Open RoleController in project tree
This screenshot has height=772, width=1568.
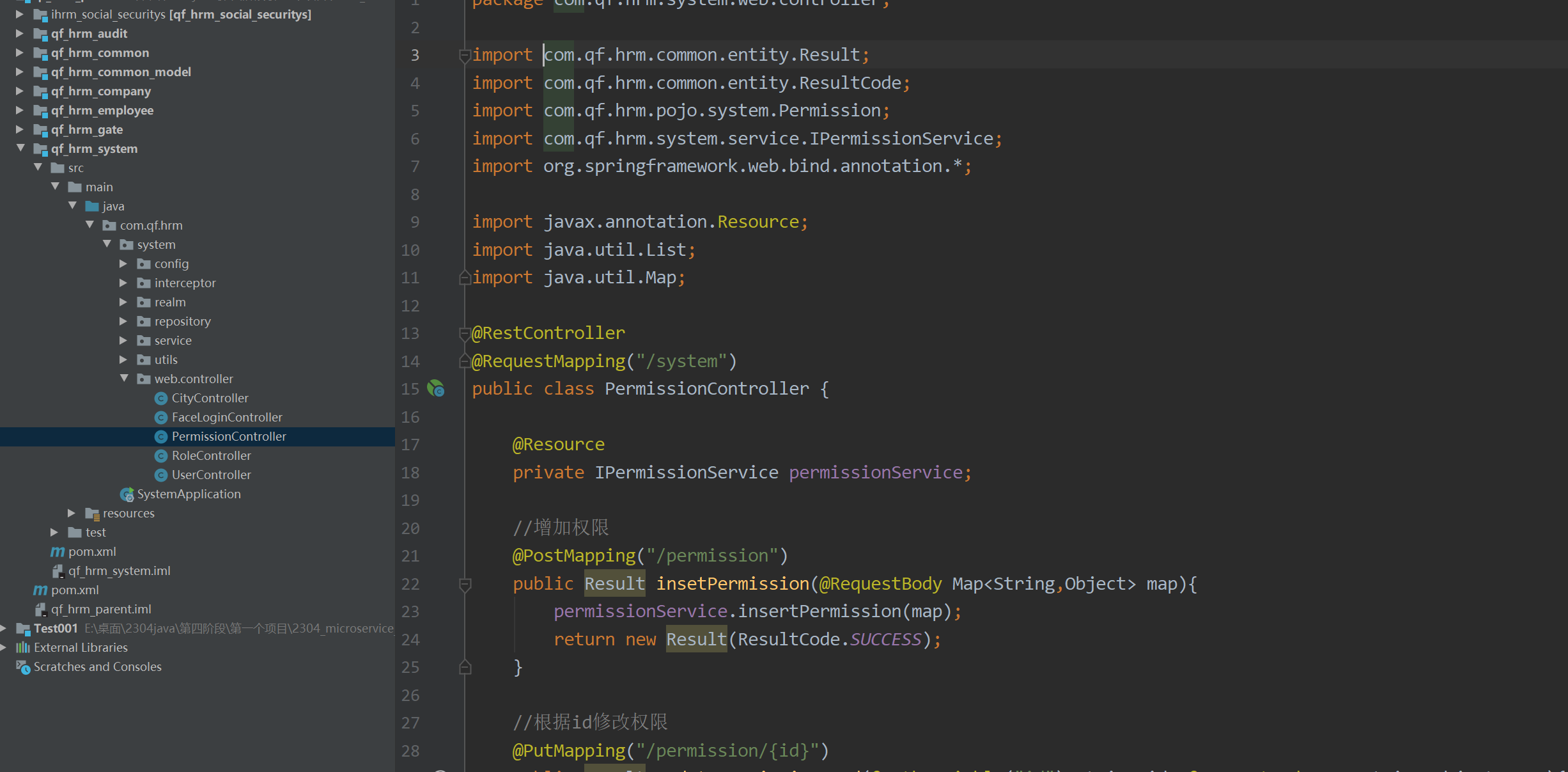pos(211,455)
